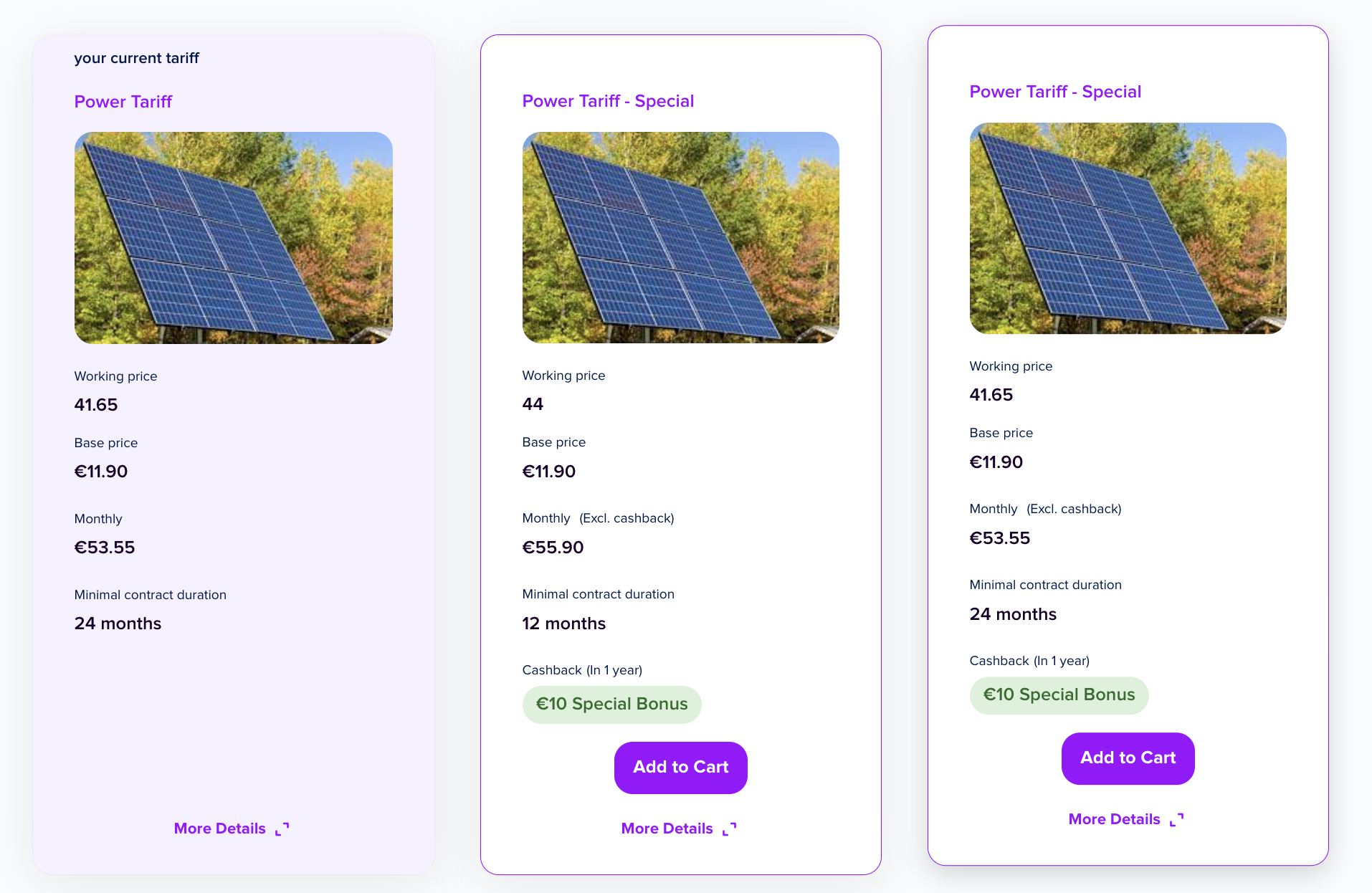1372x893 pixels.
Task: Open More Details text on the rightmost tariff card
Action: click(x=1114, y=819)
